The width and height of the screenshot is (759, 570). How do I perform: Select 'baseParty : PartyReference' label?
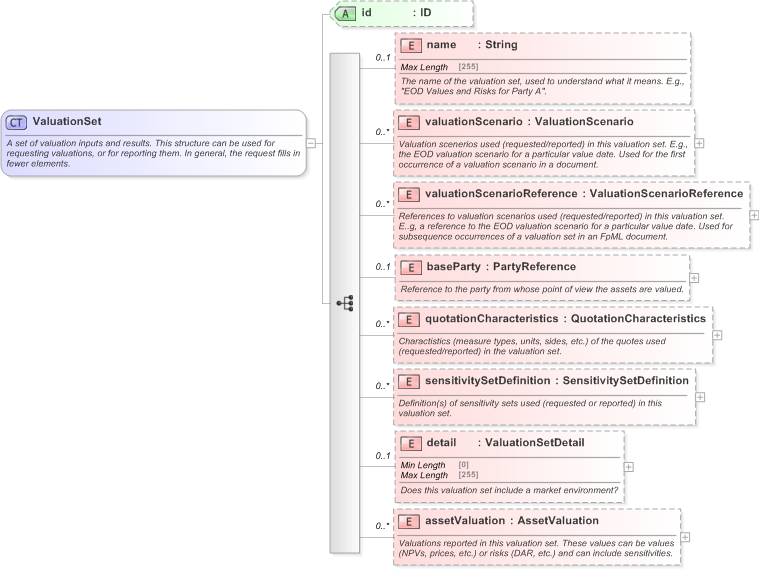tap(501, 267)
